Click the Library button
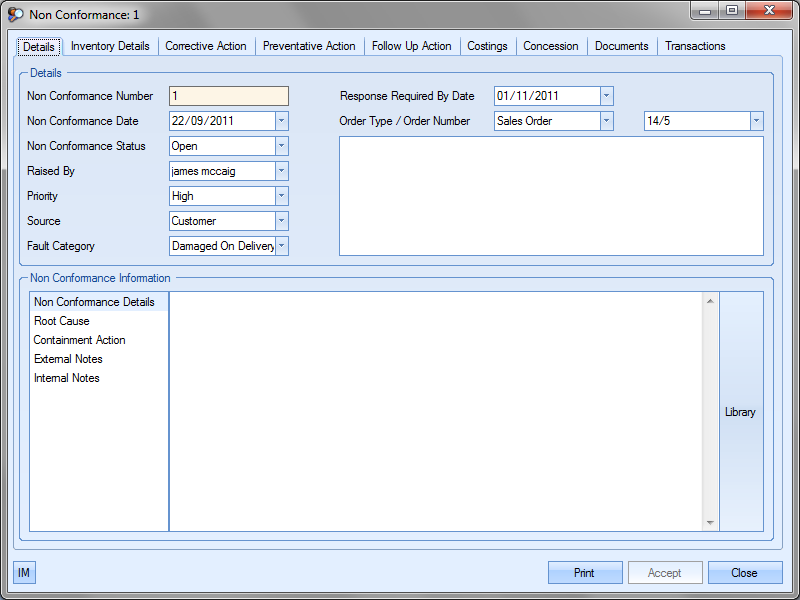This screenshot has height=600, width=800. click(740, 412)
